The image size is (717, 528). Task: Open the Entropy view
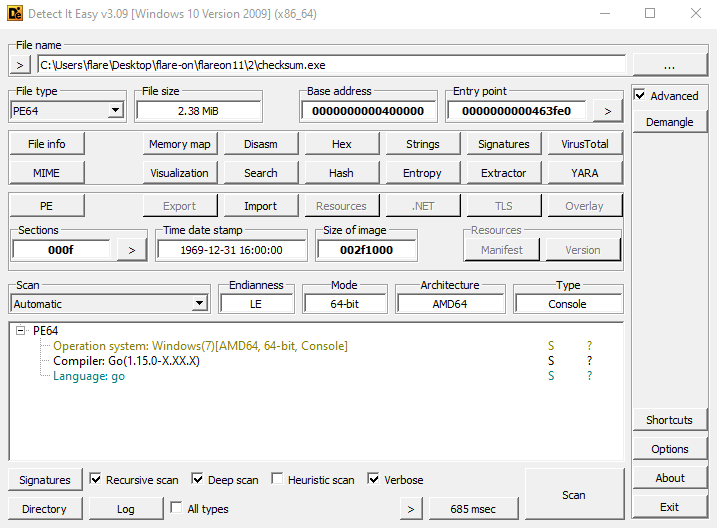click(x=422, y=173)
